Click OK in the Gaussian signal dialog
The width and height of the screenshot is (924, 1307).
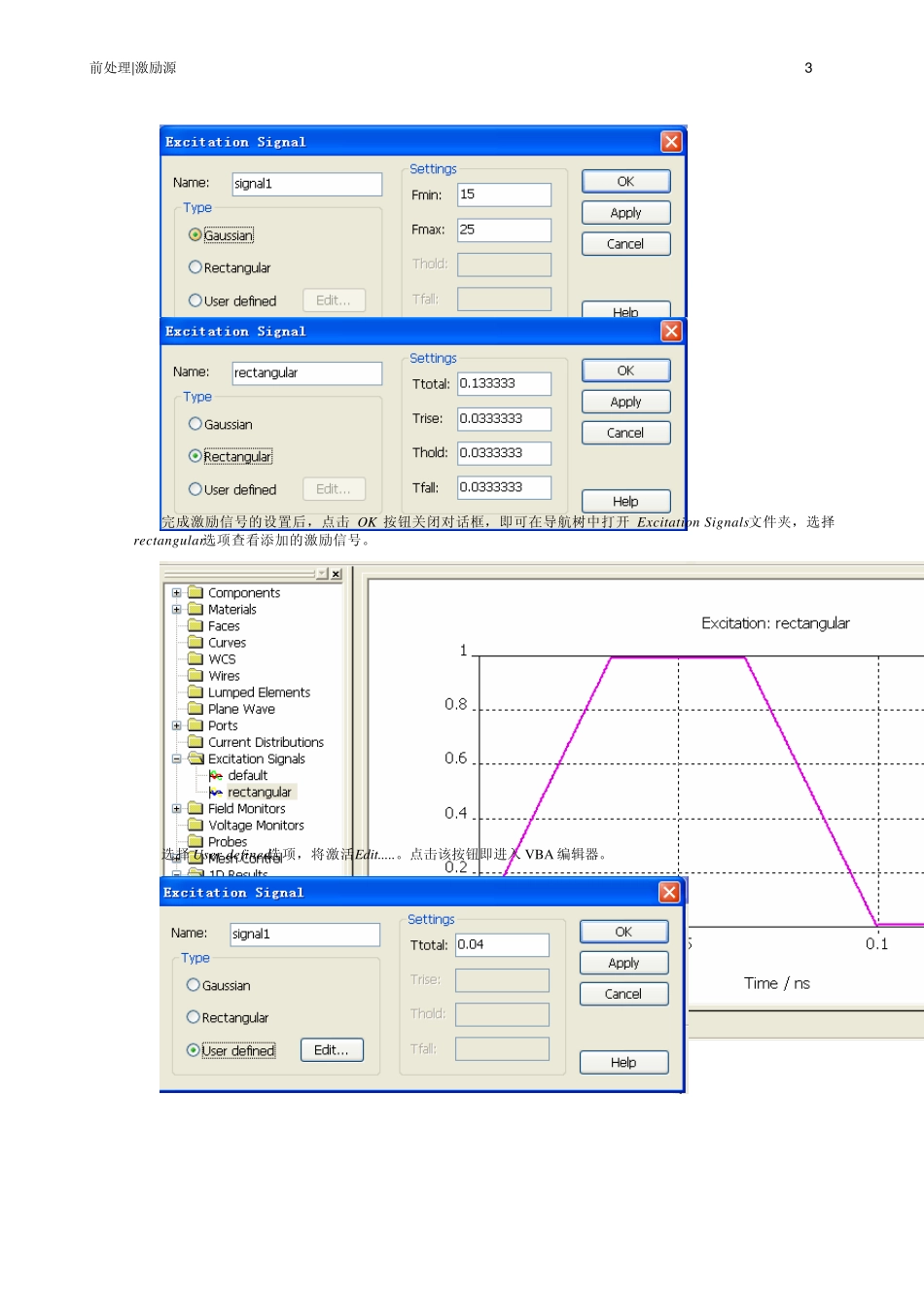point(625,181)
